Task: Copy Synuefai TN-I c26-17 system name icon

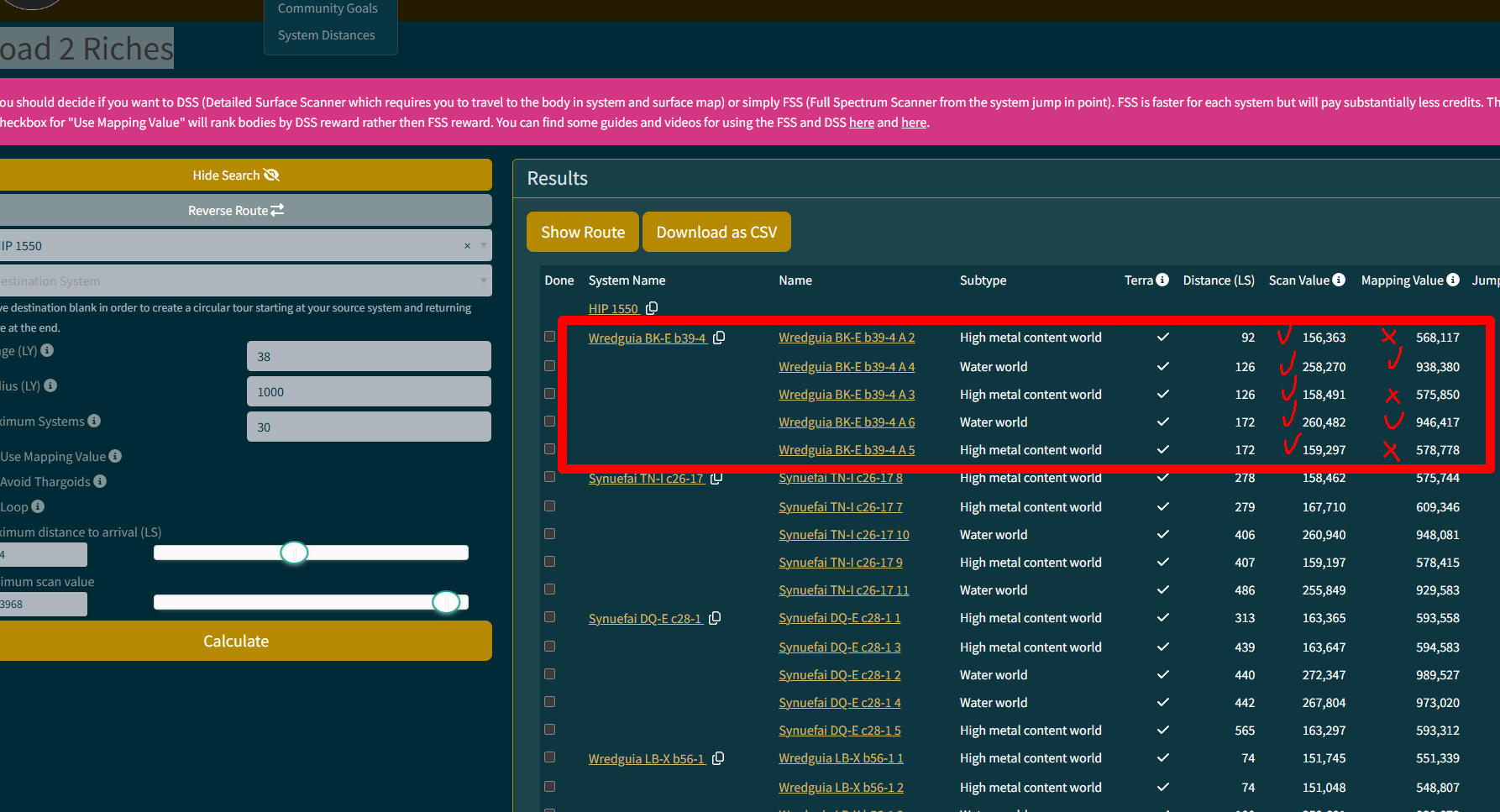Action: click(x=716, y=479)
